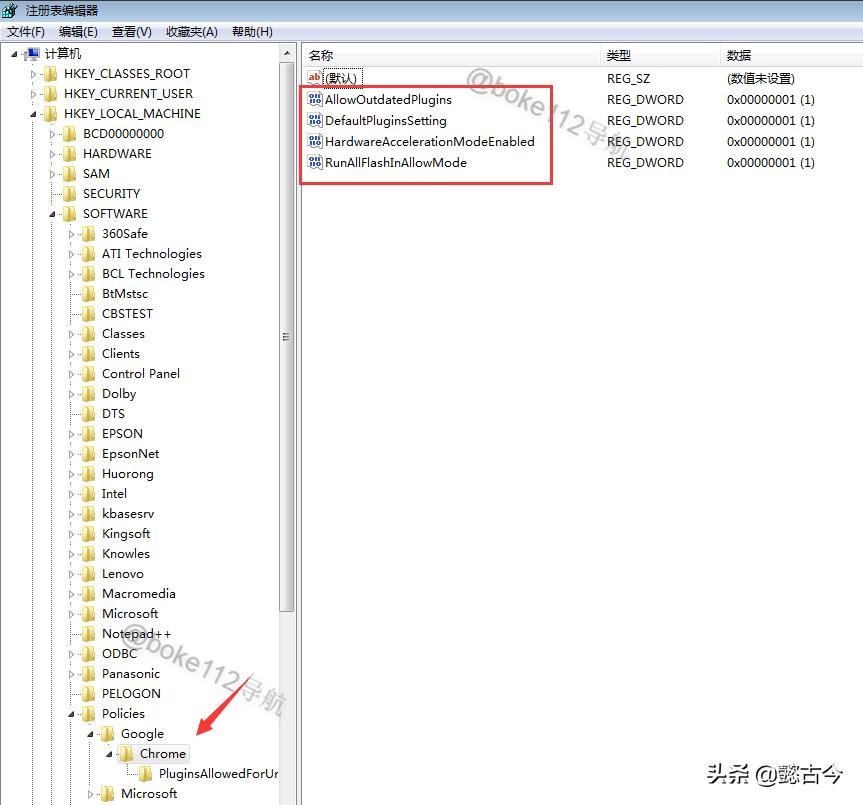Click the BCD00000000 folder icon
This screenshot has width=863, height=805.
coord(69,134)
